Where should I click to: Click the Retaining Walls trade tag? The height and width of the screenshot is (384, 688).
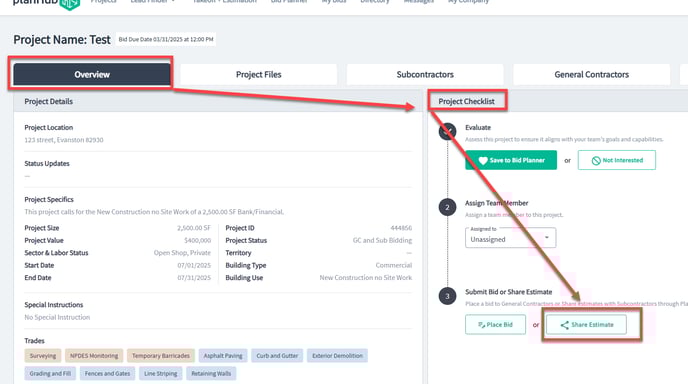[211, 373]
